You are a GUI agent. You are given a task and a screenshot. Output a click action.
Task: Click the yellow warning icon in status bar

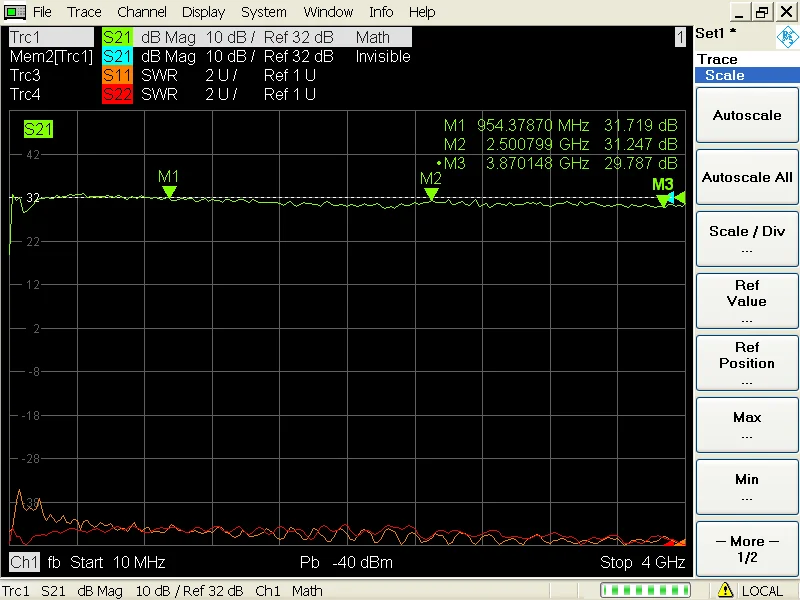click(x=726, y=590)
